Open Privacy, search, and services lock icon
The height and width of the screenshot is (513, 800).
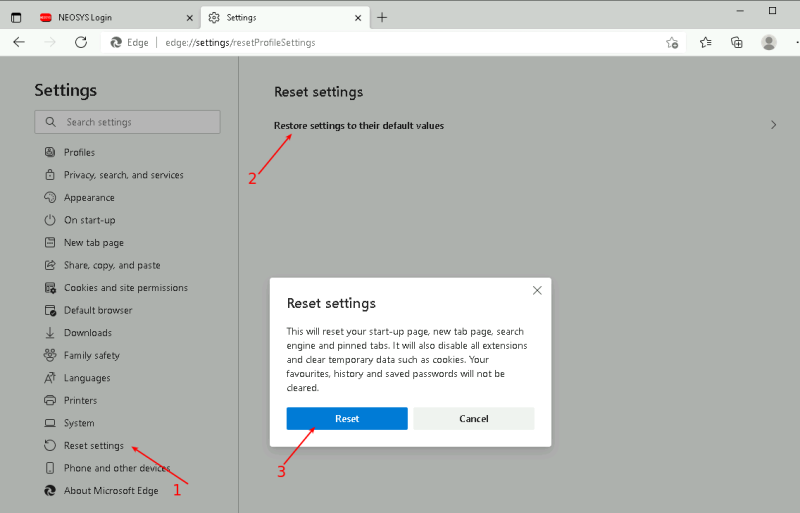pyautogui.click(x=50, y=175)
